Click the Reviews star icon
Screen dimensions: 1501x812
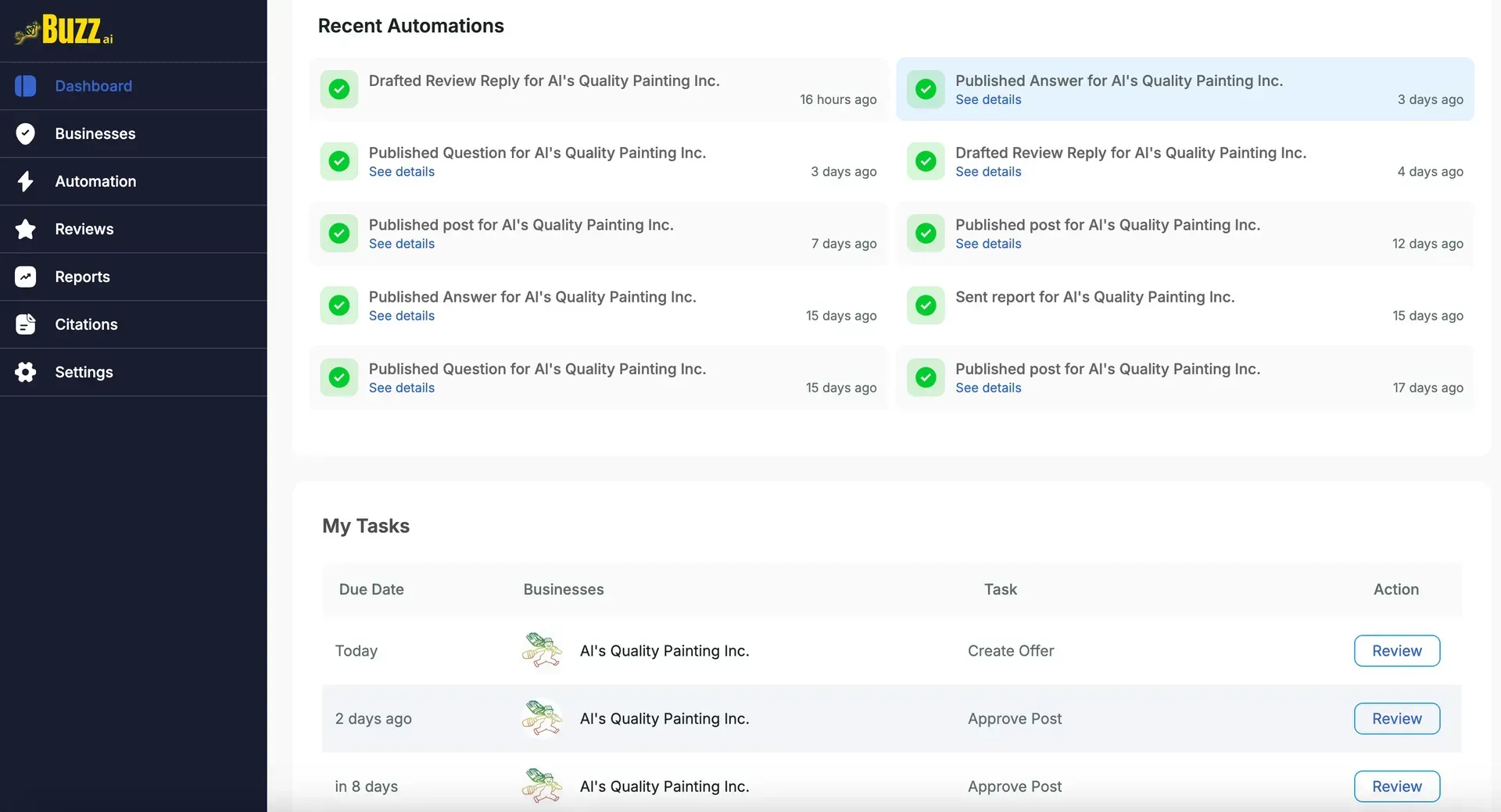(25, 229)
